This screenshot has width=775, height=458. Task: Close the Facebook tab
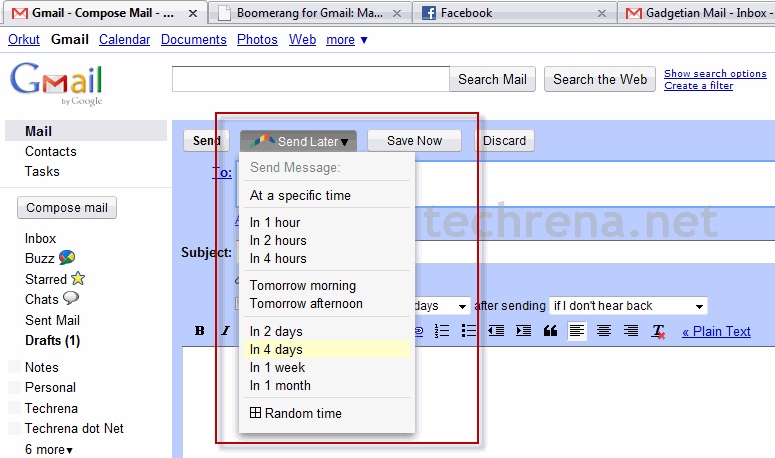602,14
